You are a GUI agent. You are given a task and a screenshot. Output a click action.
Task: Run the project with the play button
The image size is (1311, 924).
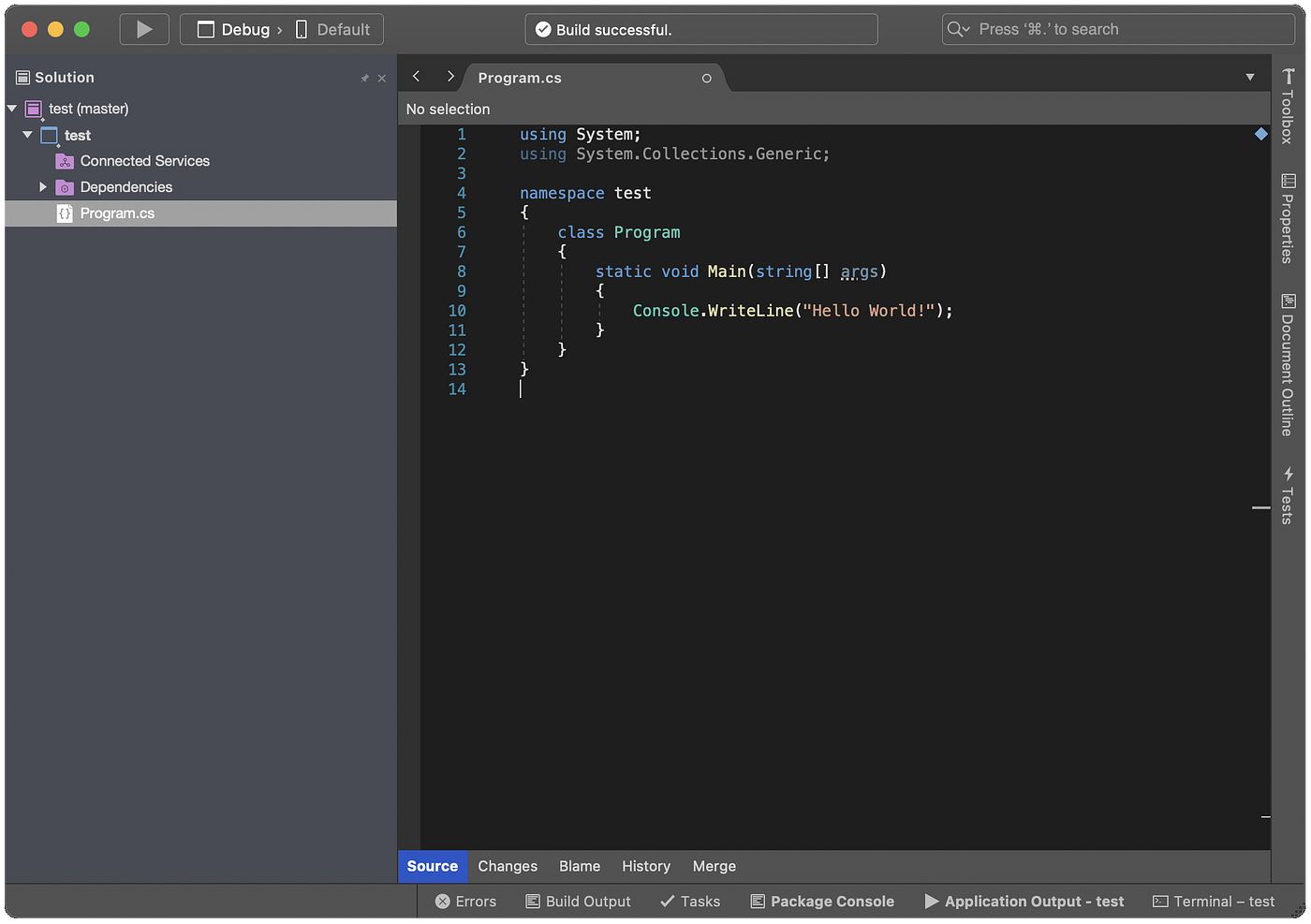click(x=144, y=29)
